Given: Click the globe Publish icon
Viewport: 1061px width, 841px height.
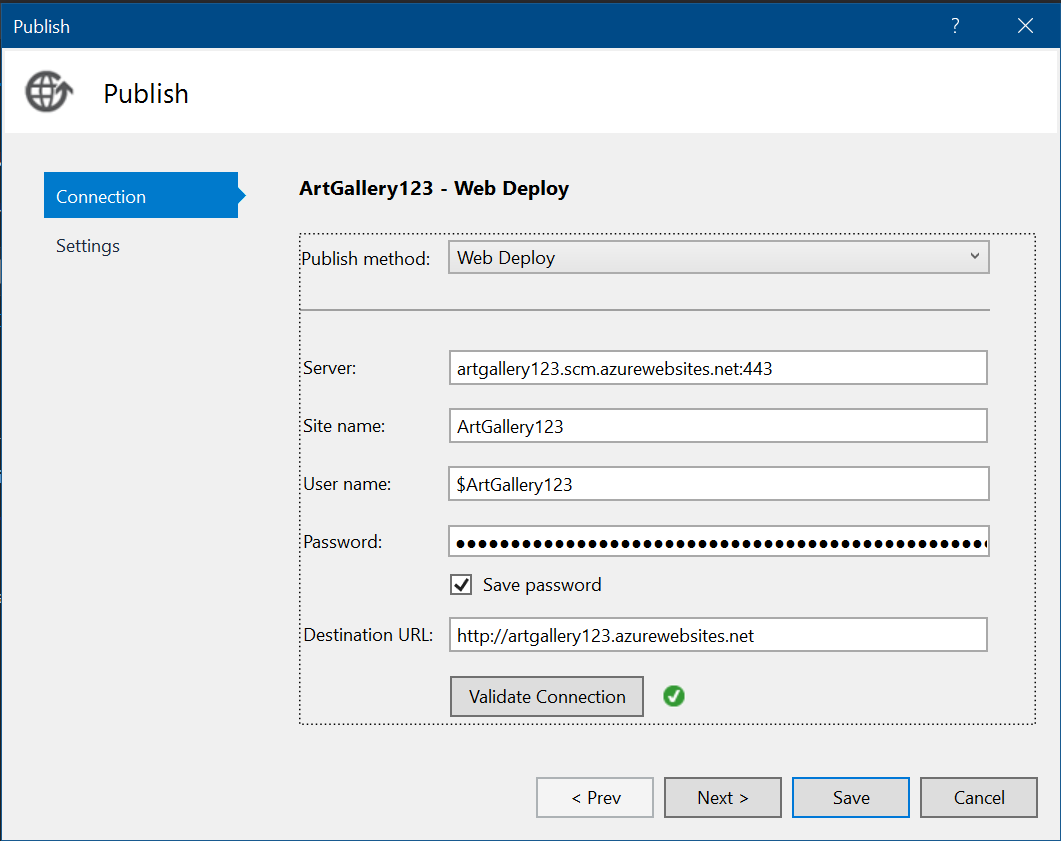Looking at the screenshot, I should tap(49, 91).
